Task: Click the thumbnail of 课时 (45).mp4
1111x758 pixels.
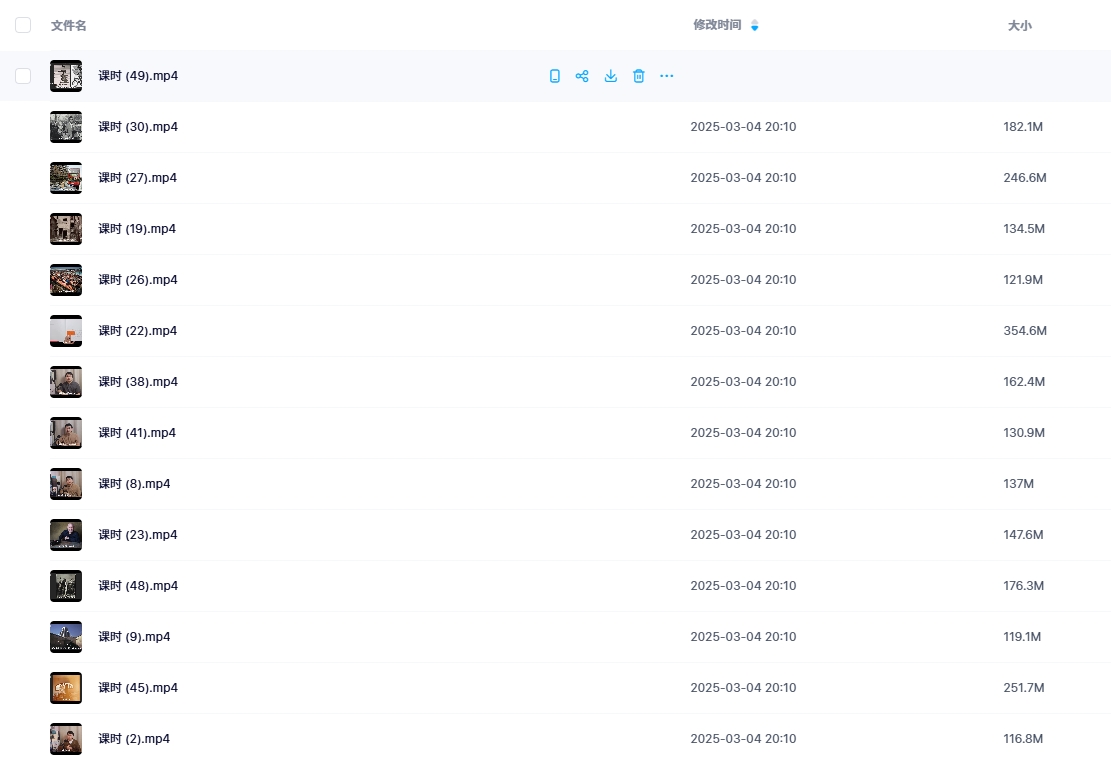Action: pos(66,688)
